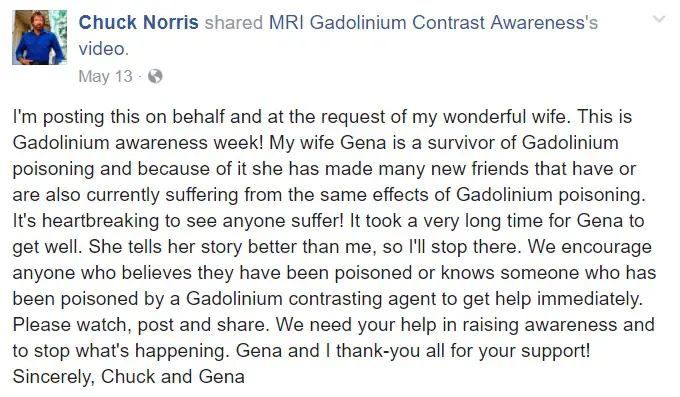
Task: Open the Chuck Norris profile name link
Action: 138,23
